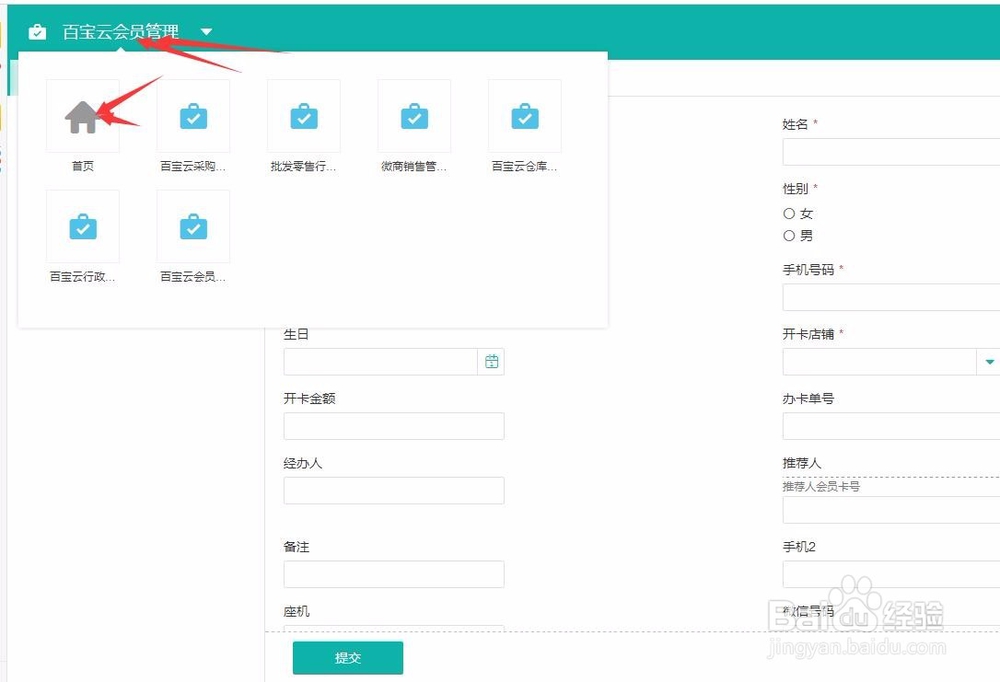Screen dimensions: 1000x682
Task: Focus the 推荐人会员卡号 input field
Action: [891, 510]
